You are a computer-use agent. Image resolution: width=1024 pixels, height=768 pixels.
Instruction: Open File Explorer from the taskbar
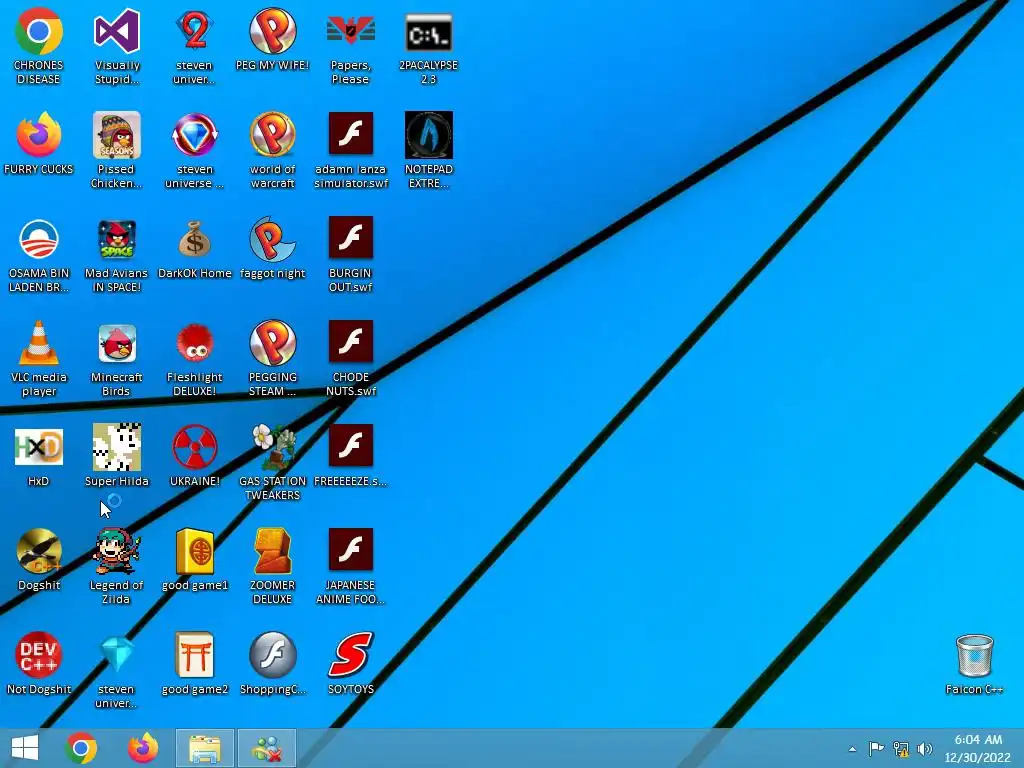(x=204, y=748)
